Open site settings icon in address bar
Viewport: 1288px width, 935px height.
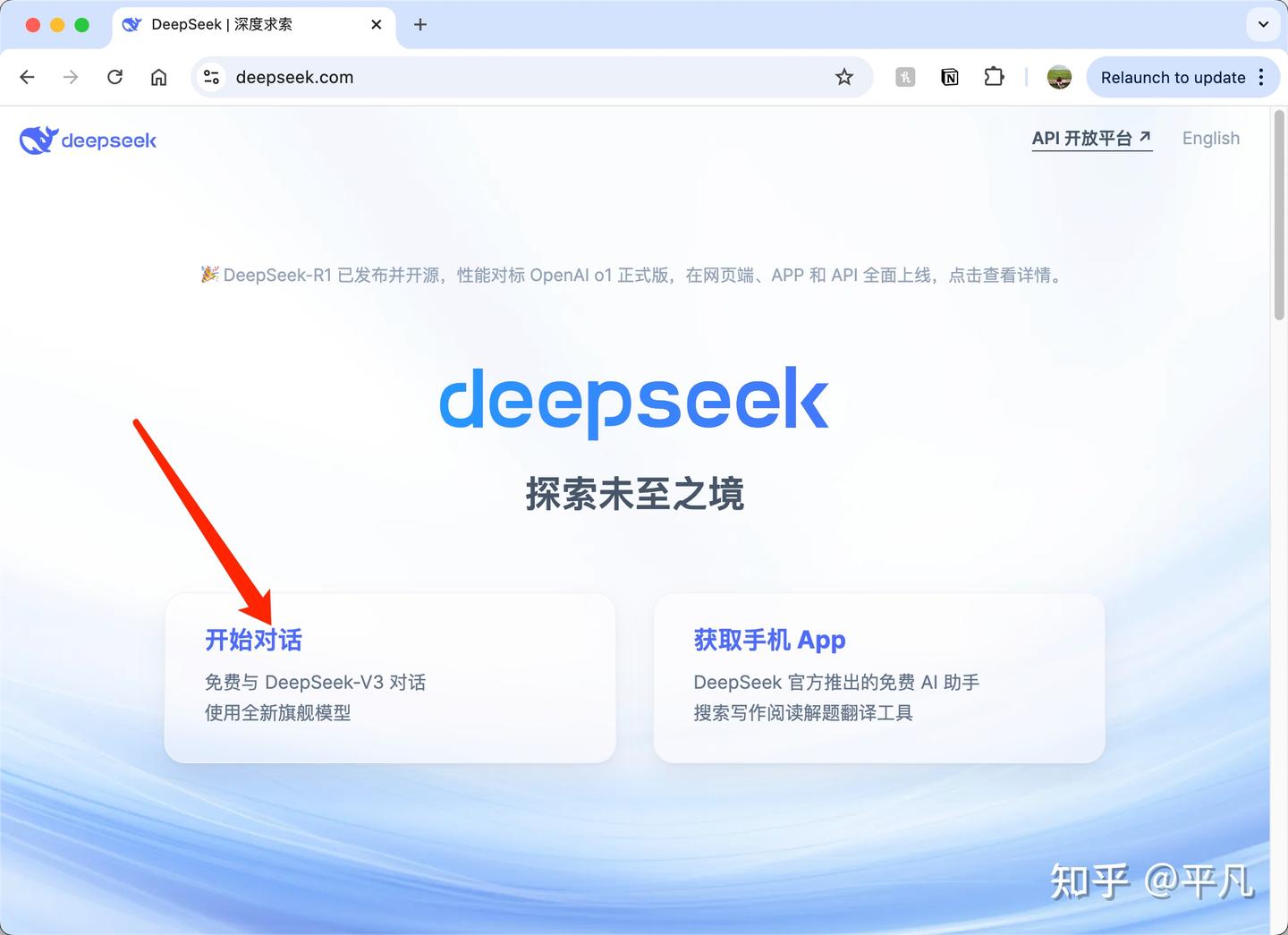[211, 77]
